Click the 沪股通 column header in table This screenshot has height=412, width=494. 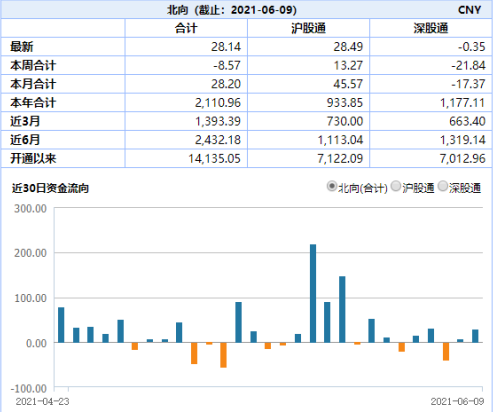pos(308,28)
